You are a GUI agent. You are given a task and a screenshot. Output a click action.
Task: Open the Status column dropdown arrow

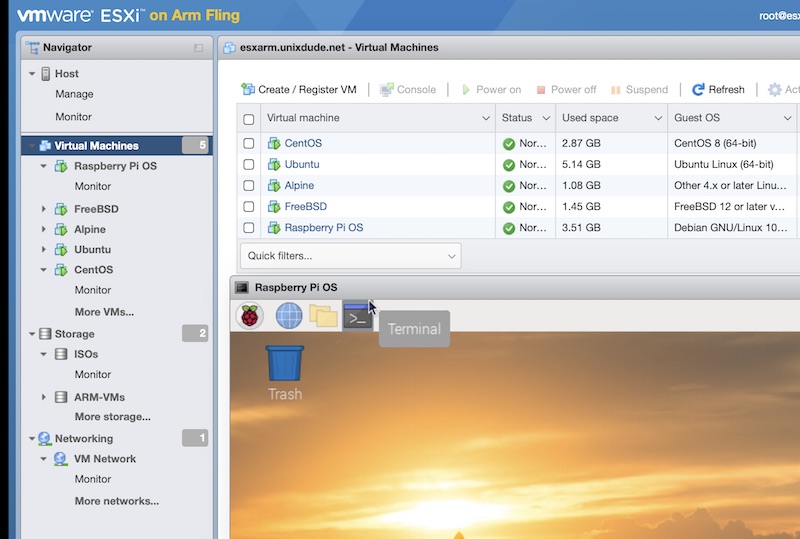546,118
